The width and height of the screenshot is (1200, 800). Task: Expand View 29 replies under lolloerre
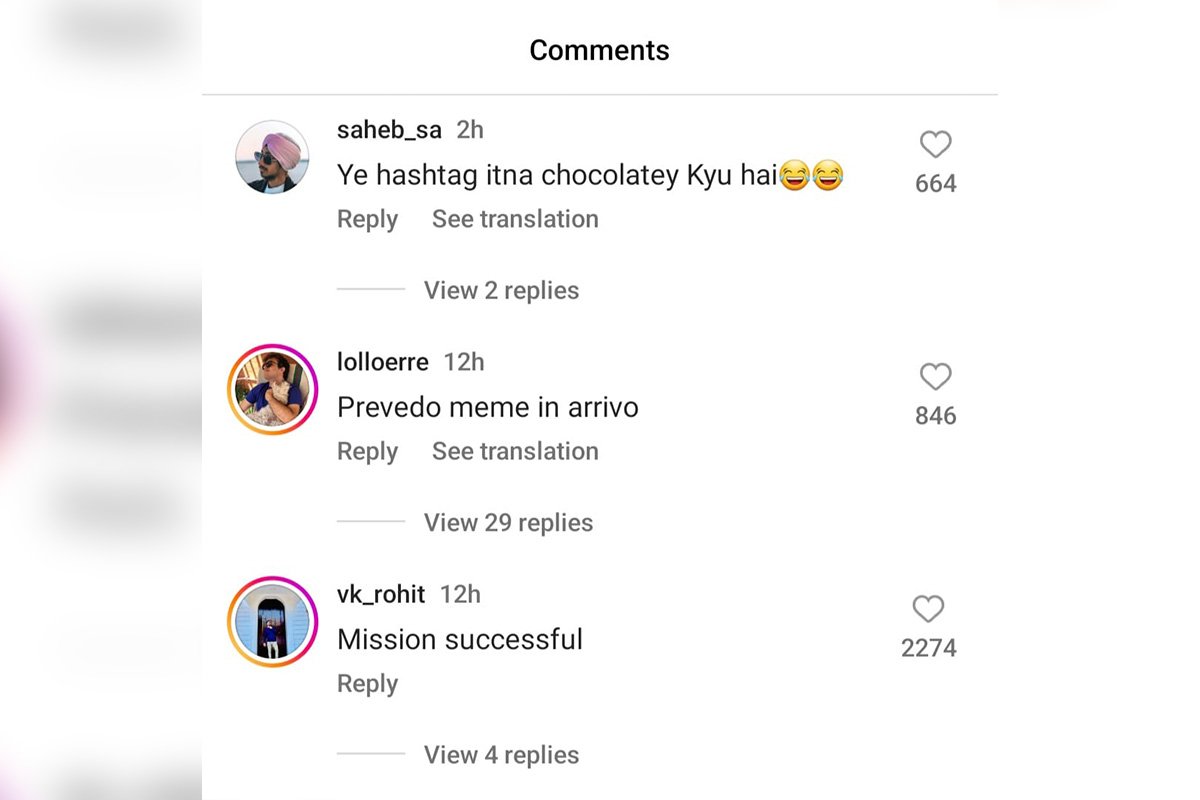[508, 522]
